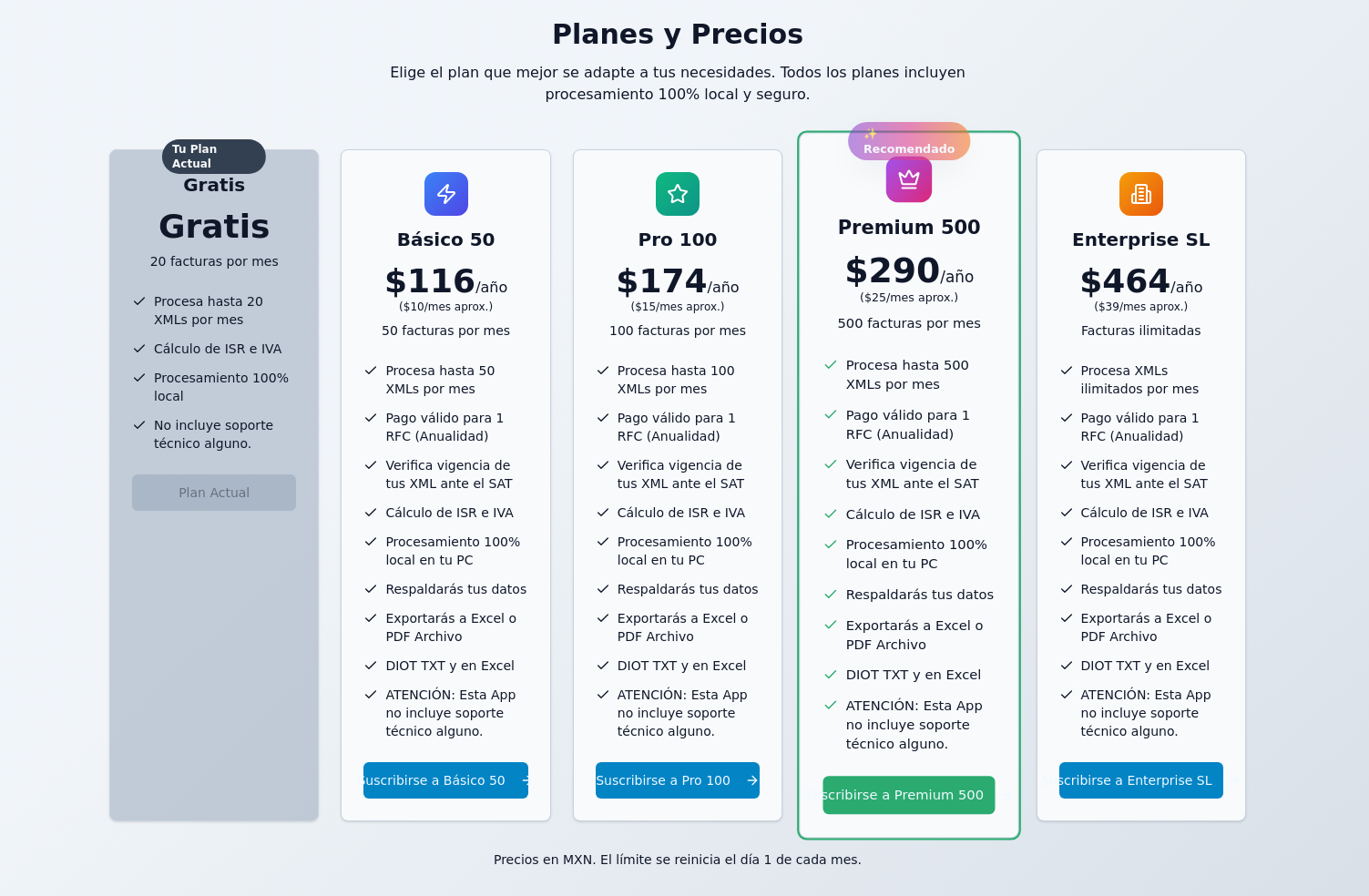Click the "Planes y Precios" heading
Screen dimensions: 1369x896
[678, 34]
